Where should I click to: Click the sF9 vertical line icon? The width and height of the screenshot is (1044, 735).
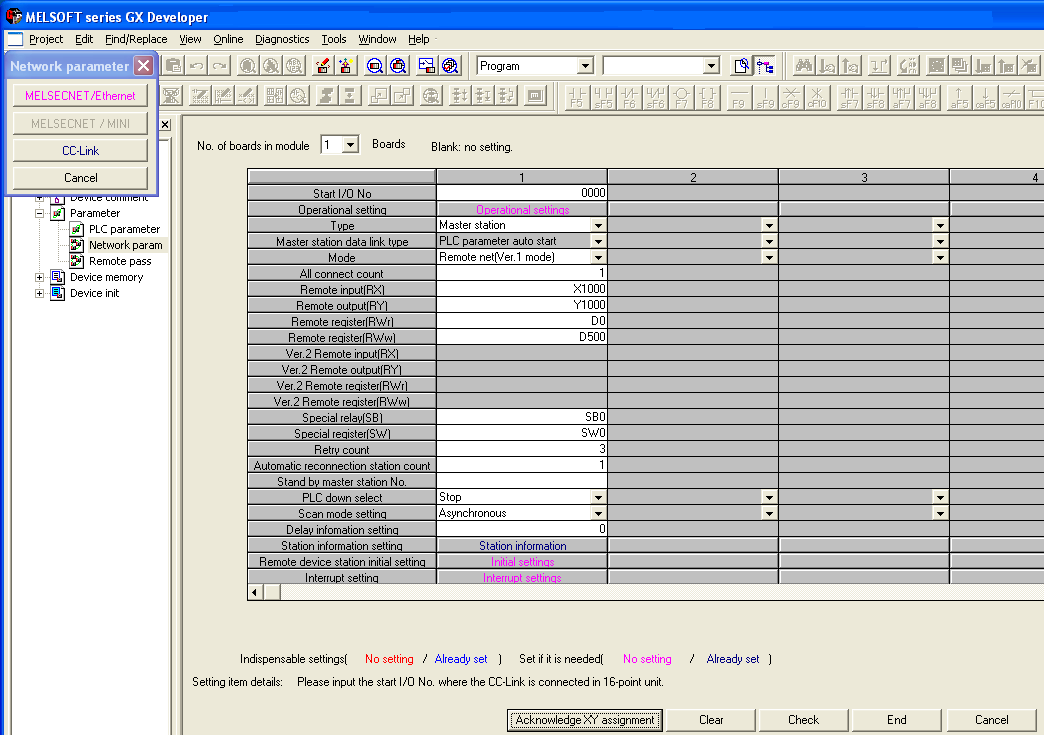click(x=765, y=96)
